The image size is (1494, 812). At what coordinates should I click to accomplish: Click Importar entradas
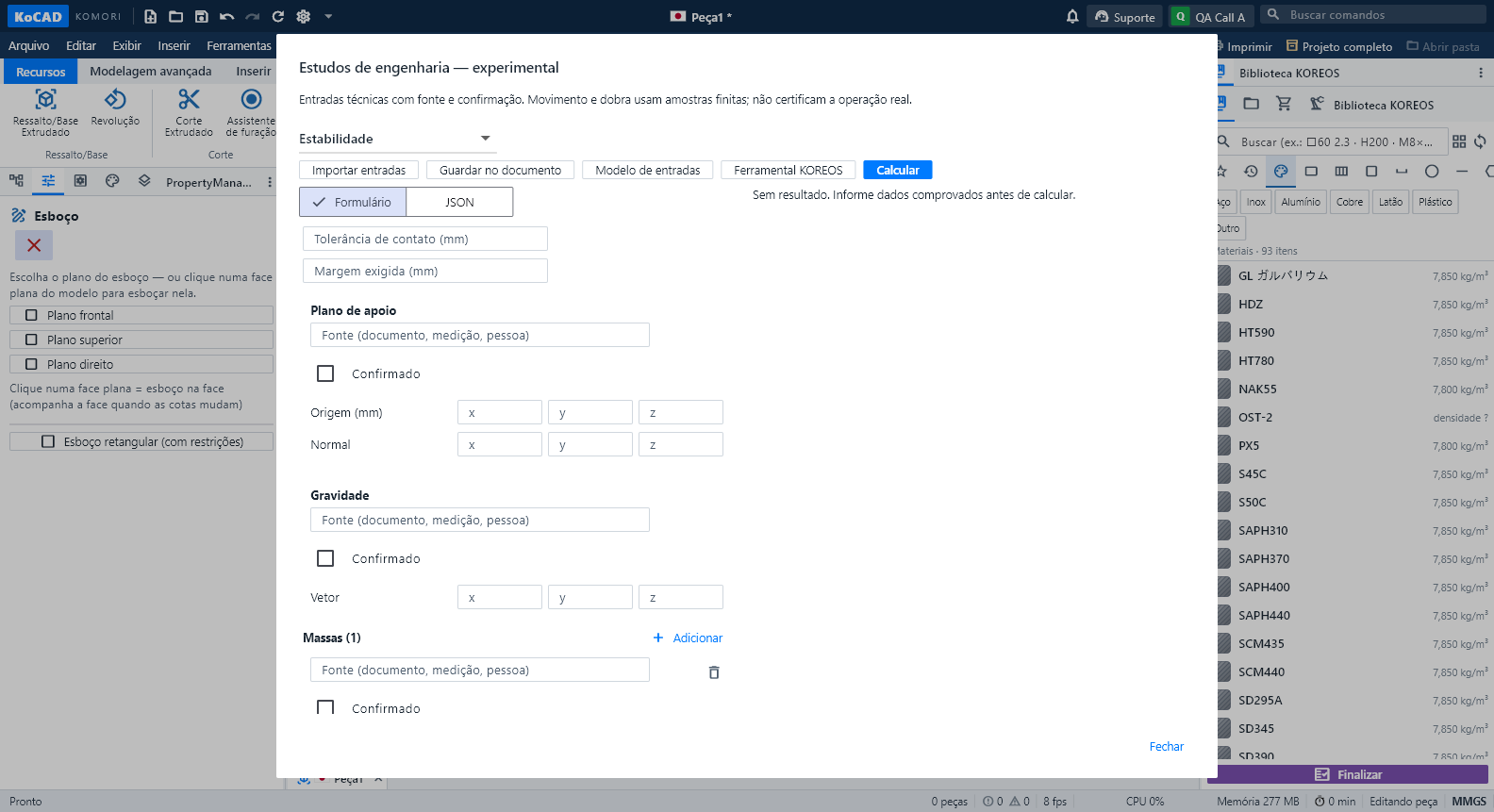pos(358,170)
